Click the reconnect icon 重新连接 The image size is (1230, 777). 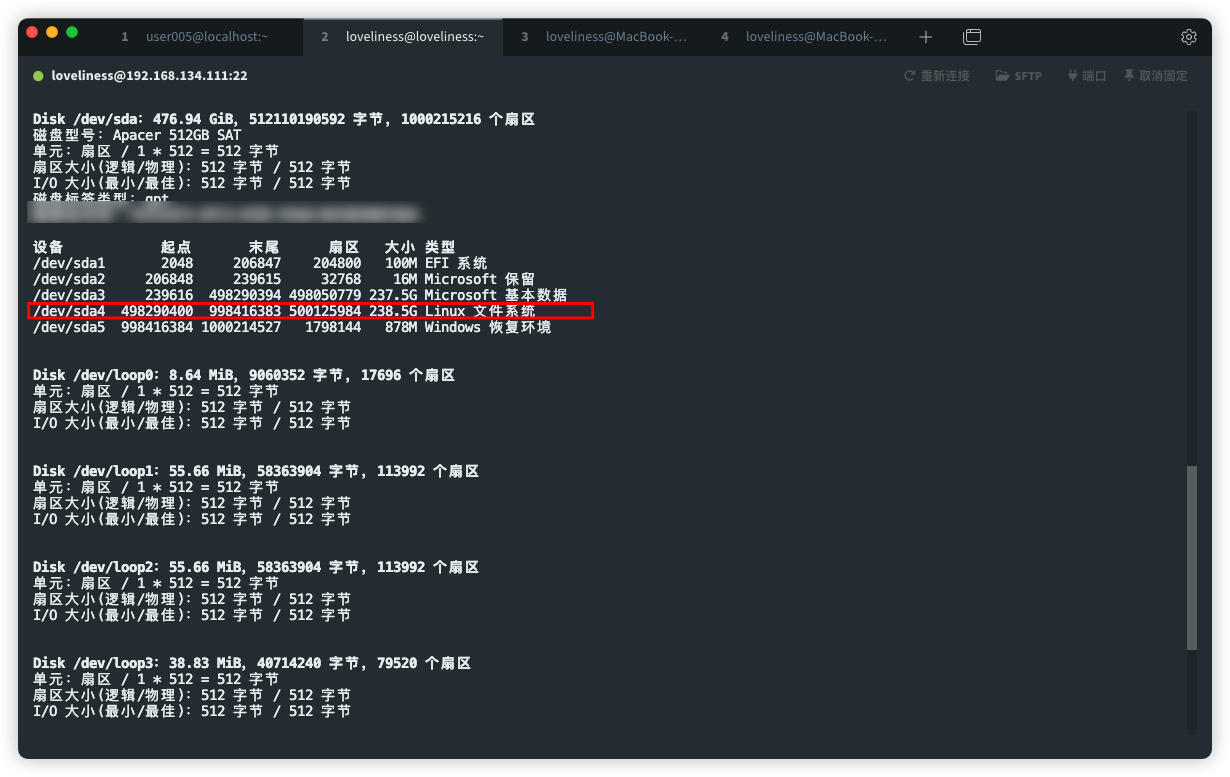(x=910, y=76)
